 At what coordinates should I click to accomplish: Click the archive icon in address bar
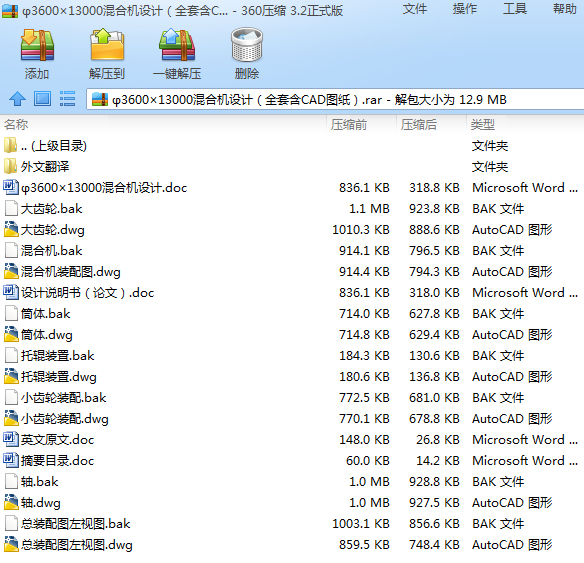tap(100, 99)
